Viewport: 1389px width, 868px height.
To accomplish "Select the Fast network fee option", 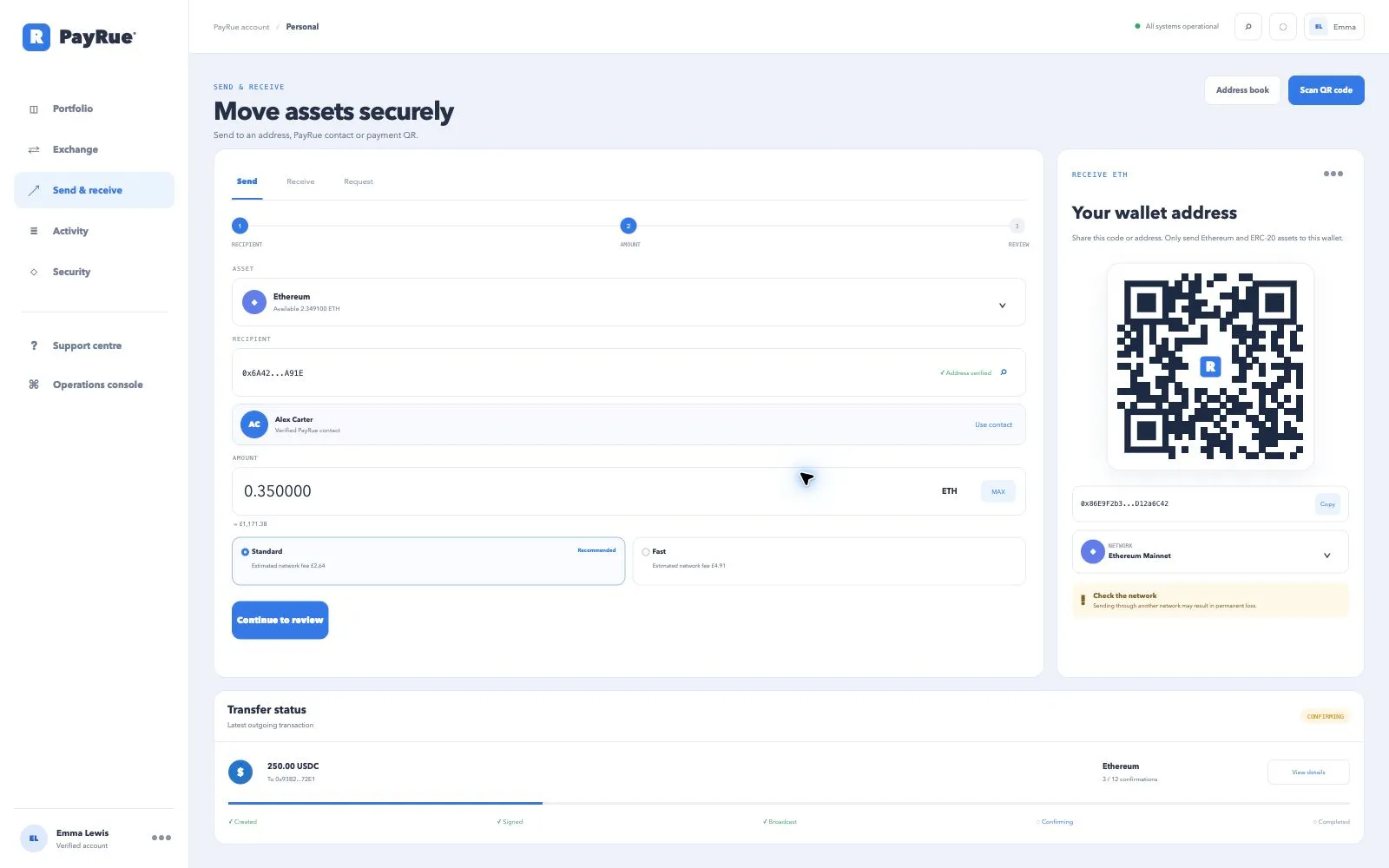I will click(x=829, y=561).
